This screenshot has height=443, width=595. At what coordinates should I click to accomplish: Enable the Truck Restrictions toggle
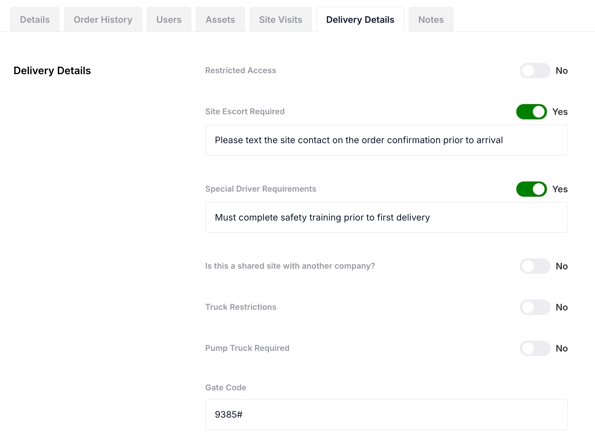pyautogui.click(x=535, y=307)
